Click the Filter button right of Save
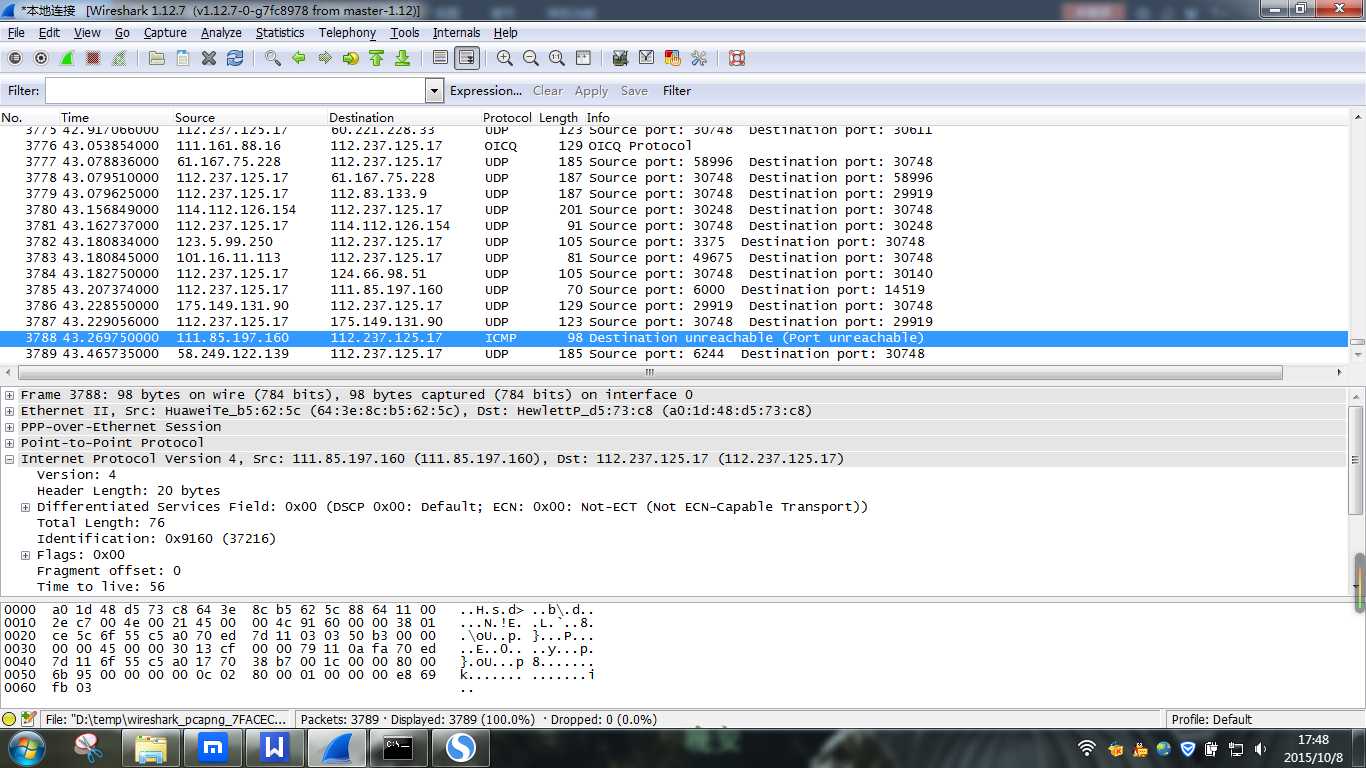This screenshot has width=1366, height=768. (x=677, y=91)
